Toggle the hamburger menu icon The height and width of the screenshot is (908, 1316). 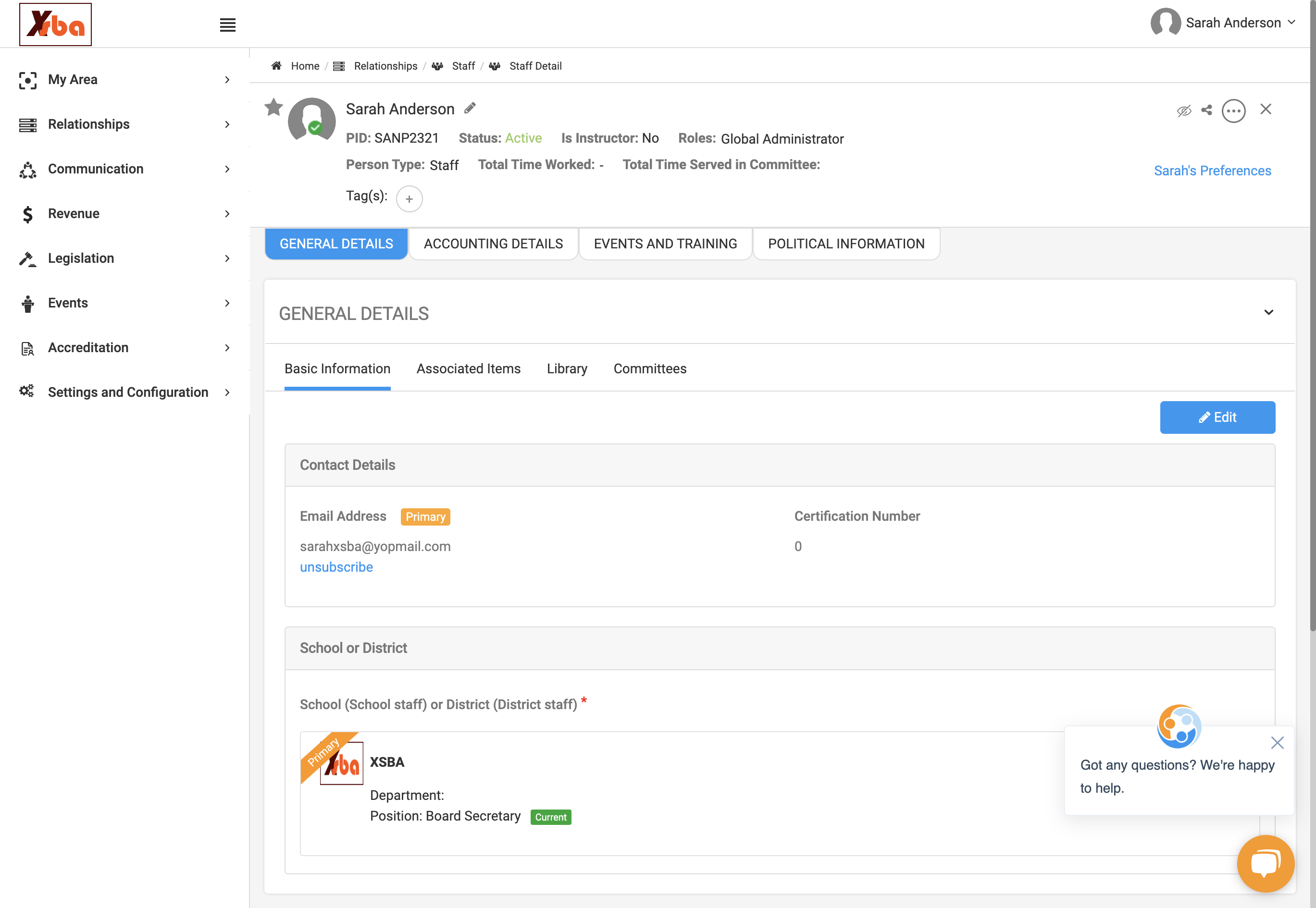pyautogui.click(x=228, y=25)
